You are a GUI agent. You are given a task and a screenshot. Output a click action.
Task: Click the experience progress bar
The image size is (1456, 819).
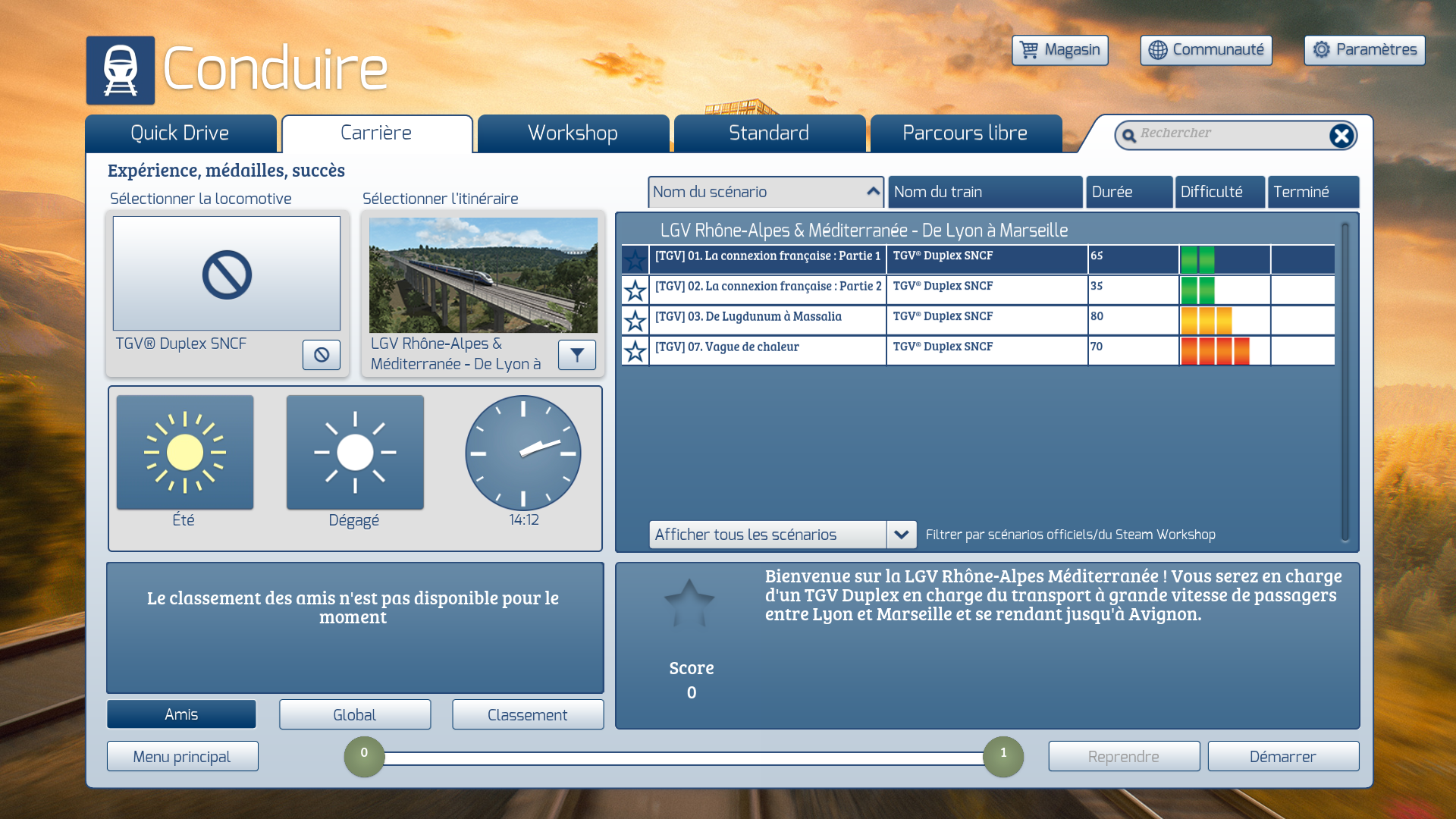tap(684, 758)
